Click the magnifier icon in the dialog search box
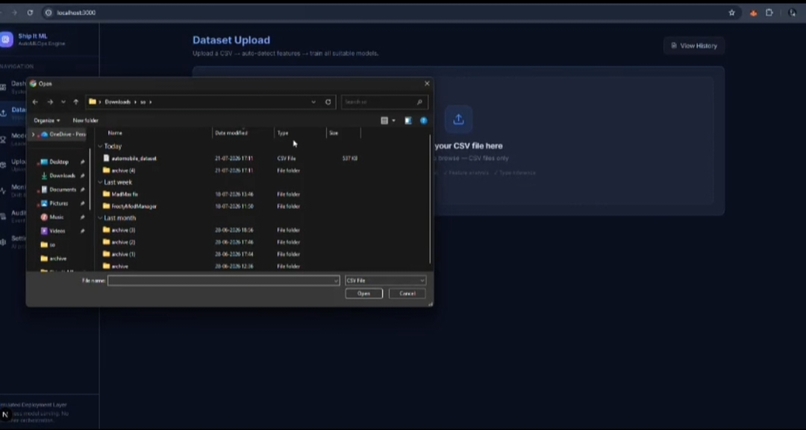Image resolution: width=806 pixels, height=430 pixels. click(x=419, y=102)
